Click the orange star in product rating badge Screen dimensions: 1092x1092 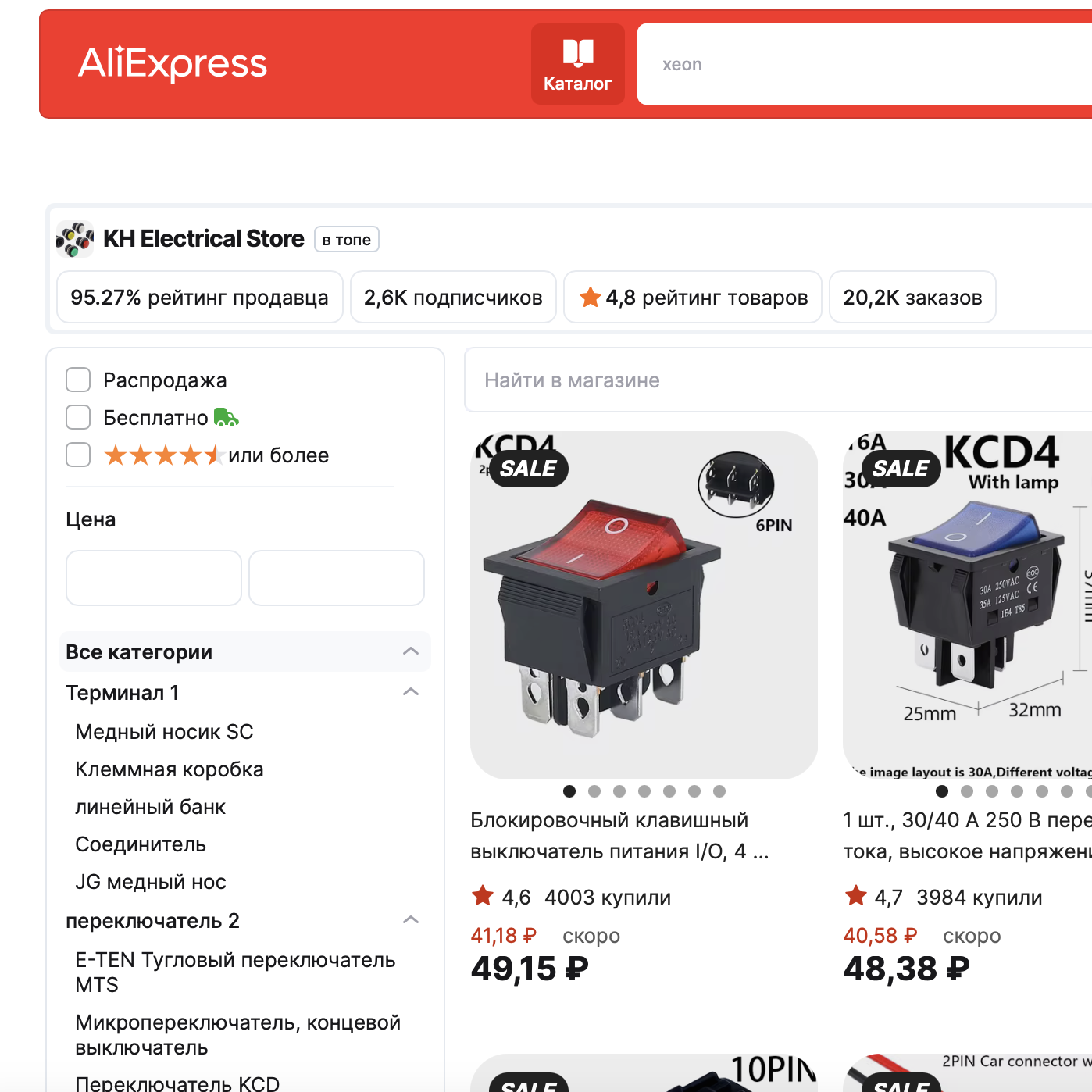pos(591,298)
